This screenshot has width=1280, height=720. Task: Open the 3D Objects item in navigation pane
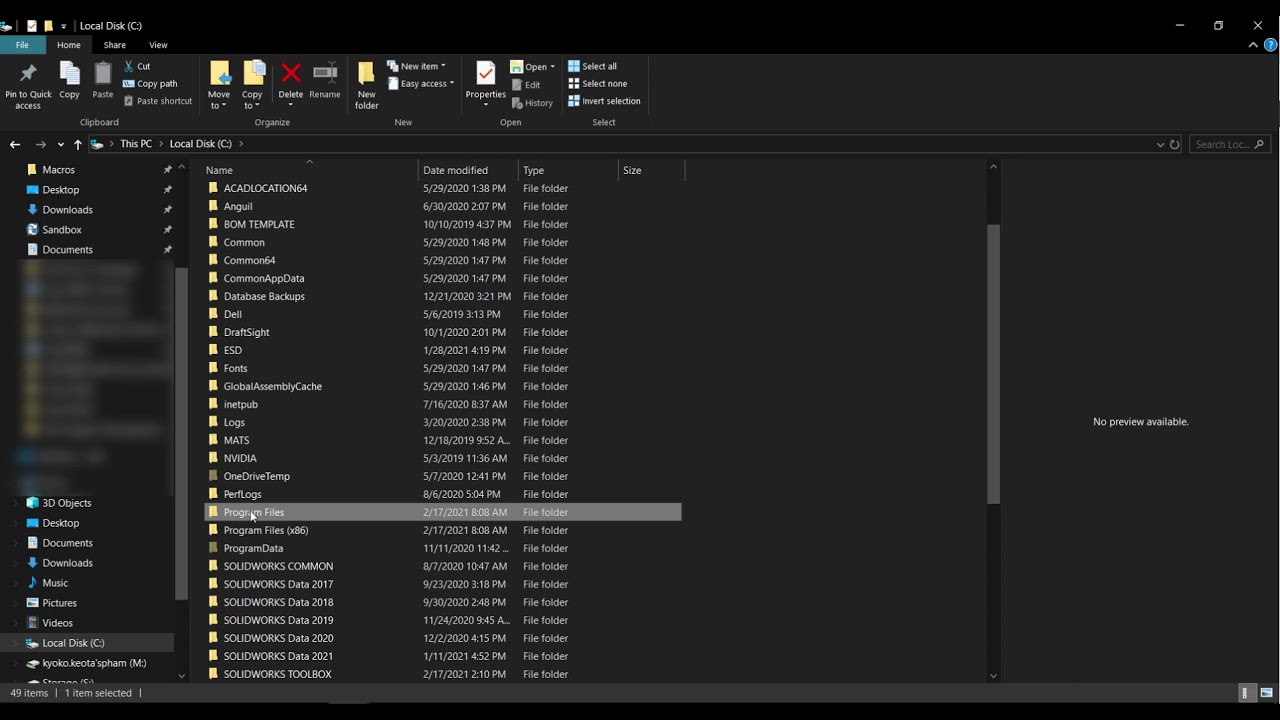coord(67,503)
